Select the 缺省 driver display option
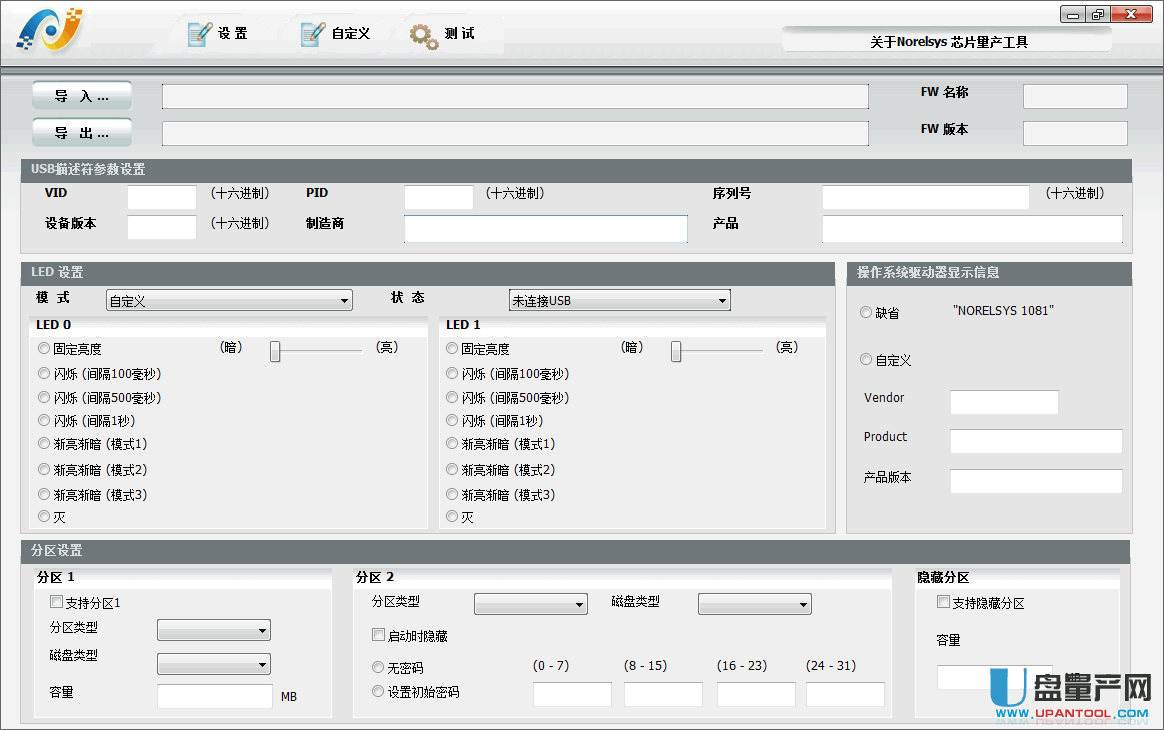Image resolution: width=1164 pixels, height=730 pixels. coord(865,312)
